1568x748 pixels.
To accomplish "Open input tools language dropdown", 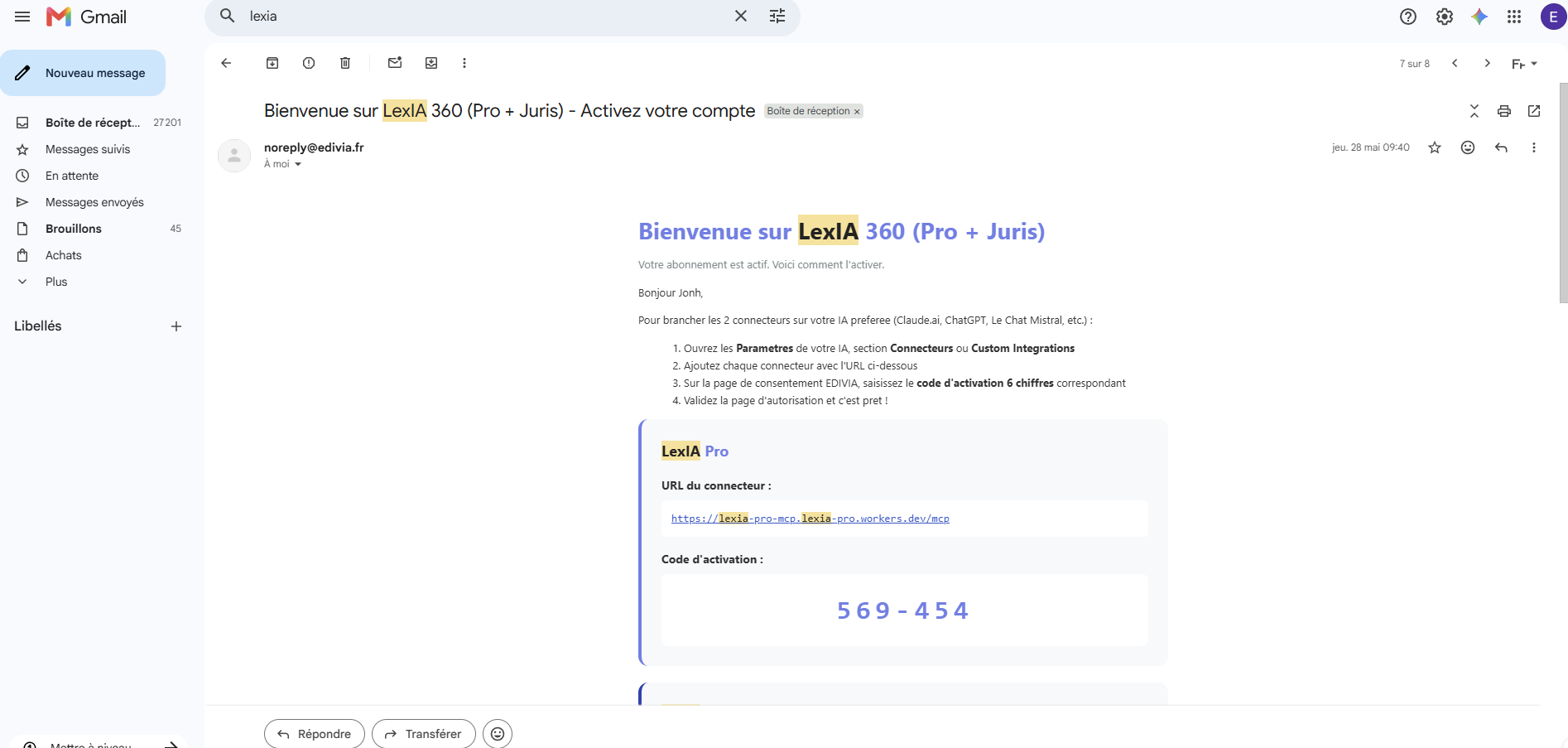I will [x=1524, y=64].
